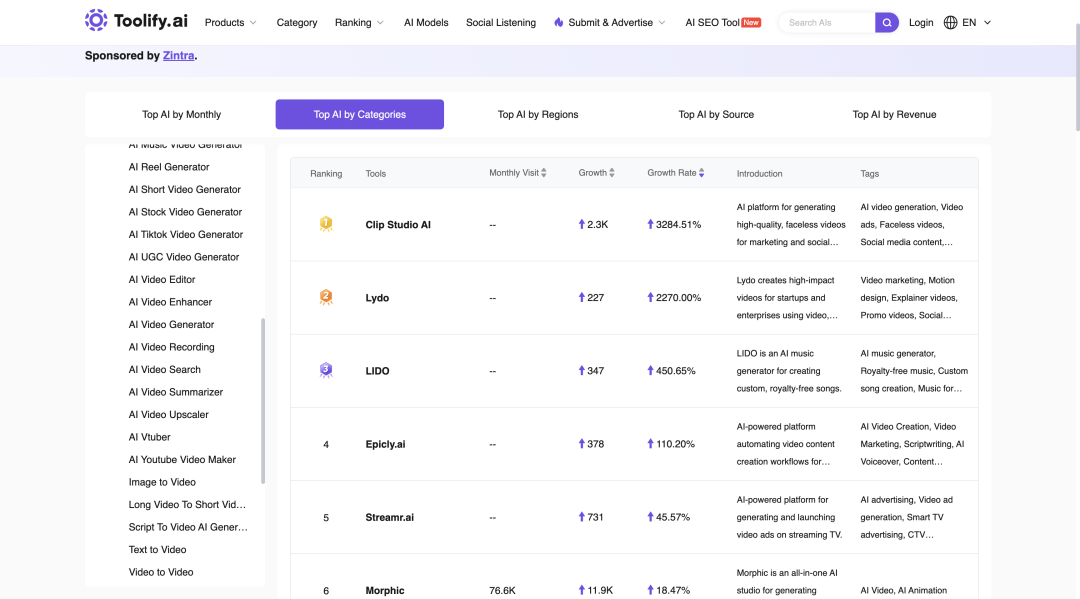The height and width of the screenshot is (599, 1080).
Task: Open the Category menu item
Action: pos(297,23)
